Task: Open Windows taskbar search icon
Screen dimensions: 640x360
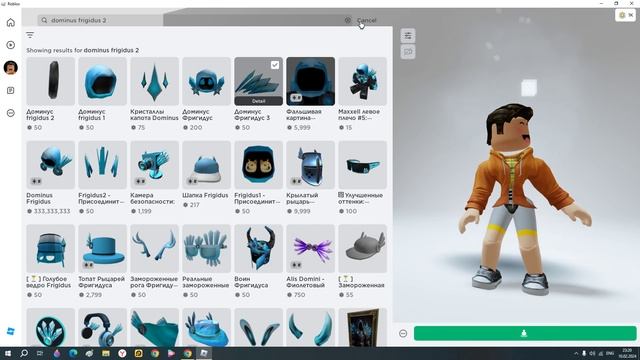Action: [24, 353]
